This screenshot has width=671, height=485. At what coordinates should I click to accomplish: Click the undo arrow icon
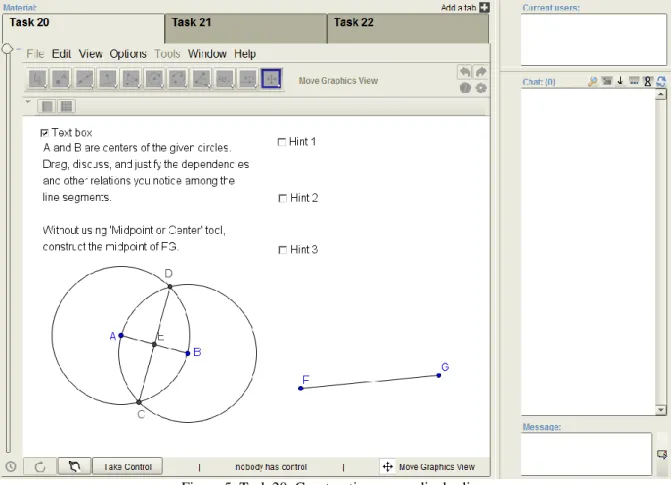coord(465,71)
